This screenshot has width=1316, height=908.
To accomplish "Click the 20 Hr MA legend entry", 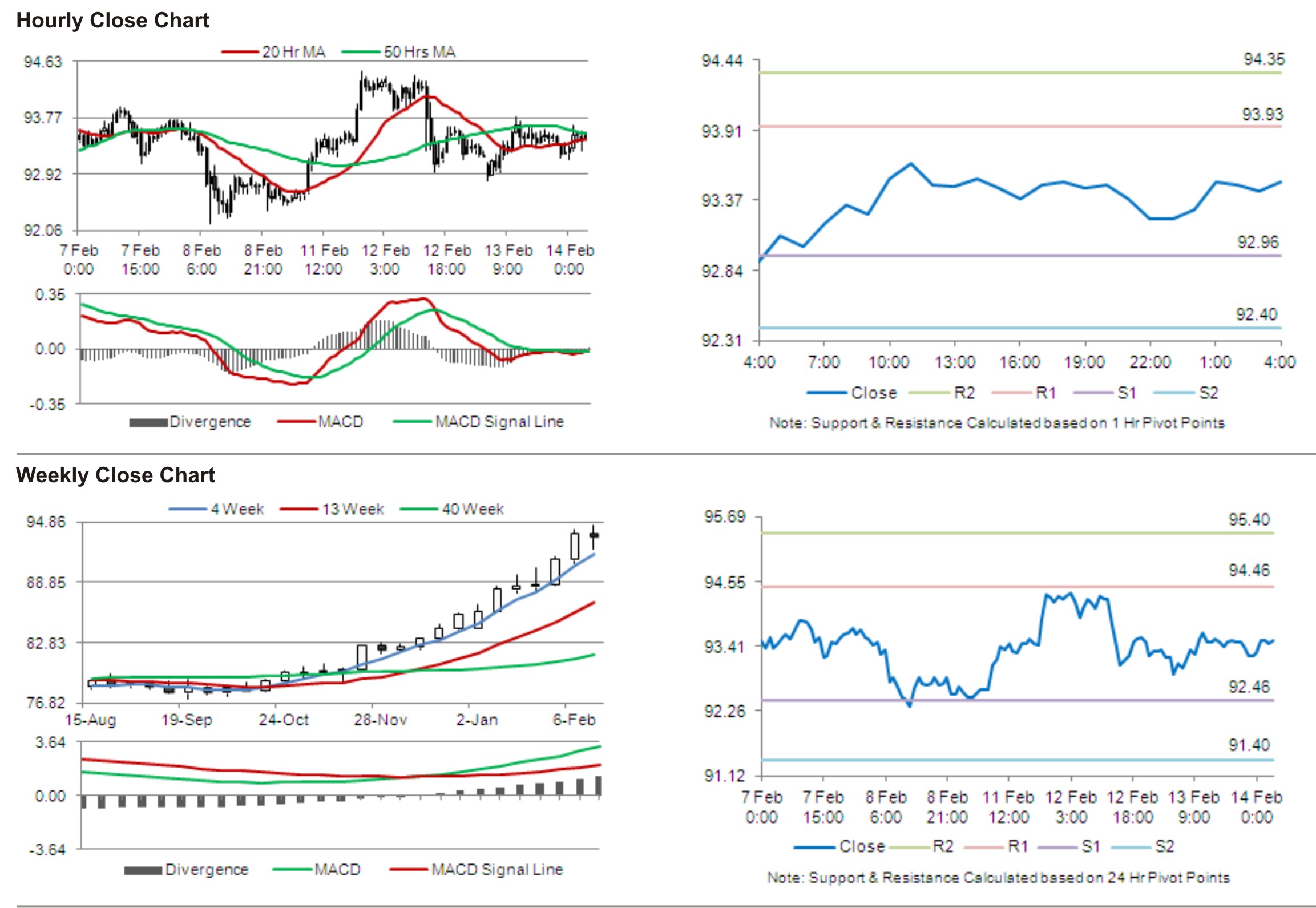I will [274, 52].
